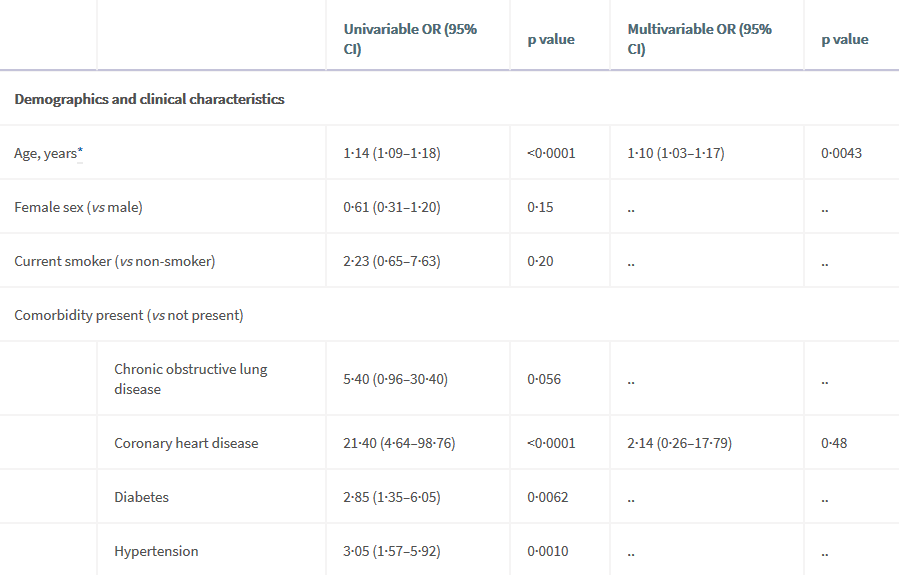This screenshot has width=899, height=575.
Task: Click the Comorbidity present (vs not present) label
Action: pyautogui.click(x=128, y=315)
